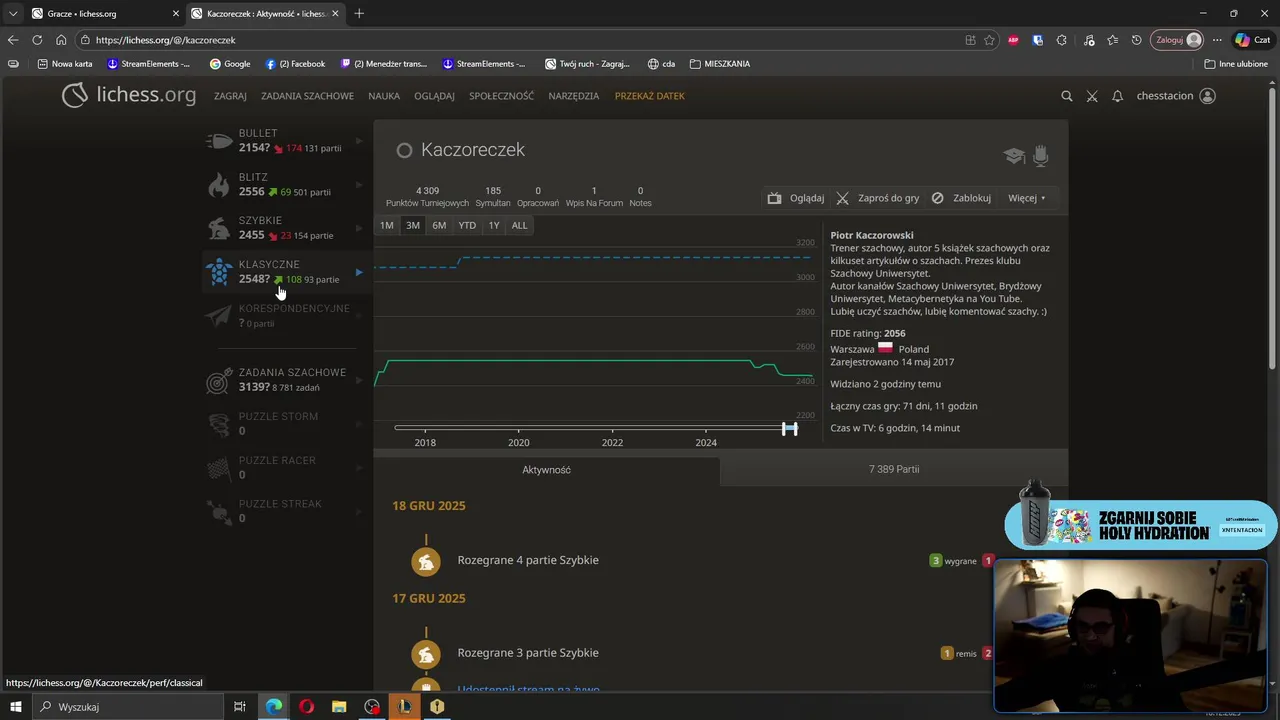This screenshot has width=1280, height=720.
Task: Open the lichess search icon
Action: coord(1066,96)
